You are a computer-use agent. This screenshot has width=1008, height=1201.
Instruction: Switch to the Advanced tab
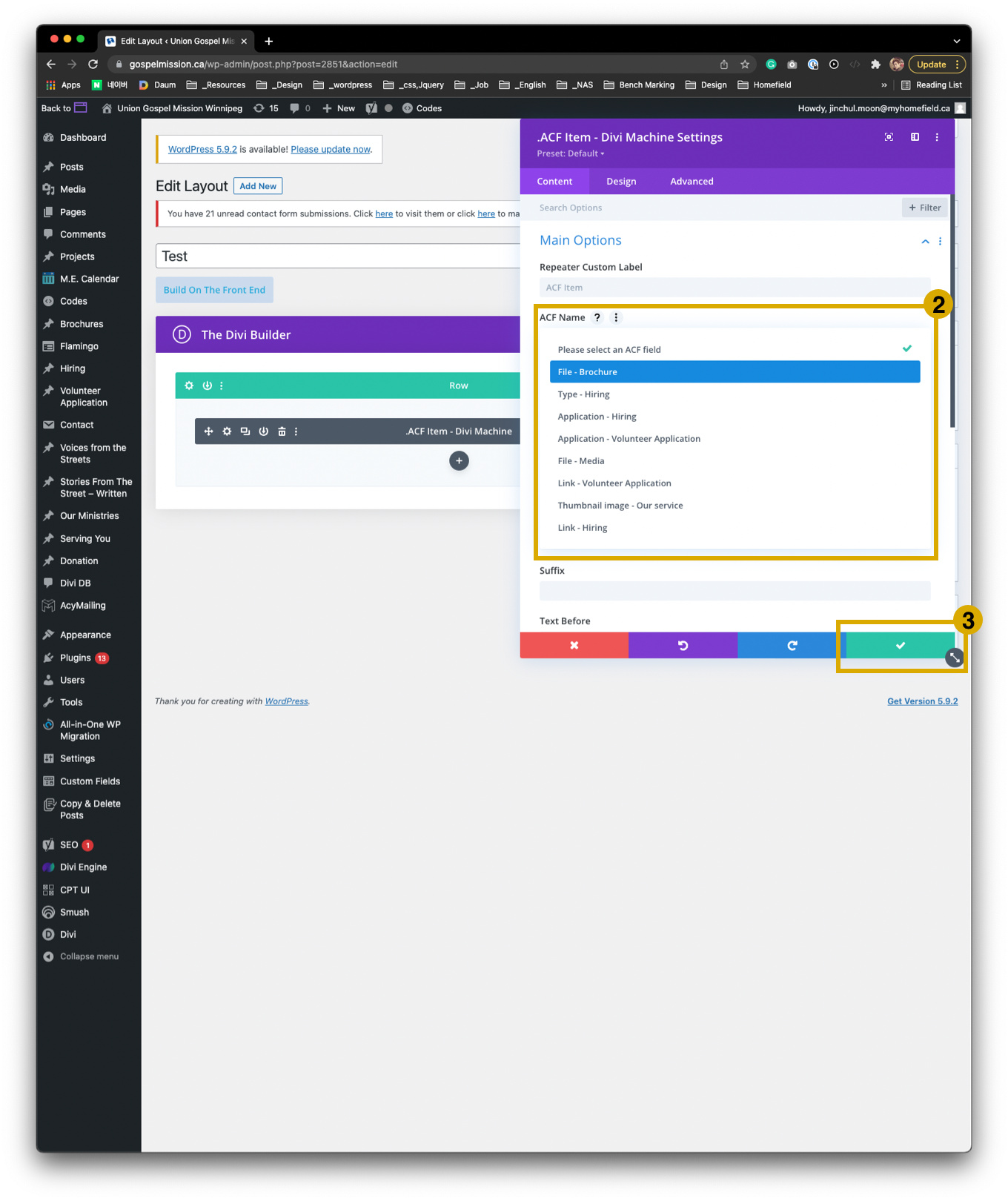pos(692,182)
